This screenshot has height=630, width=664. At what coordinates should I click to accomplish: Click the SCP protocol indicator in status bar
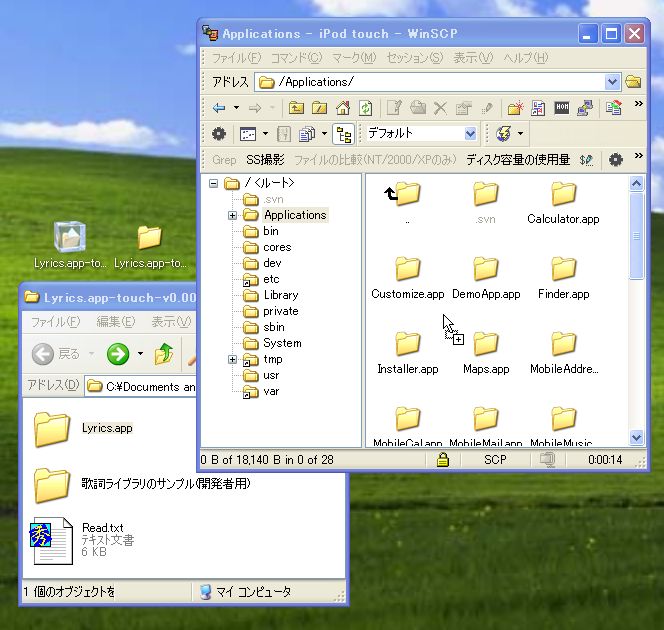[495, 459]
